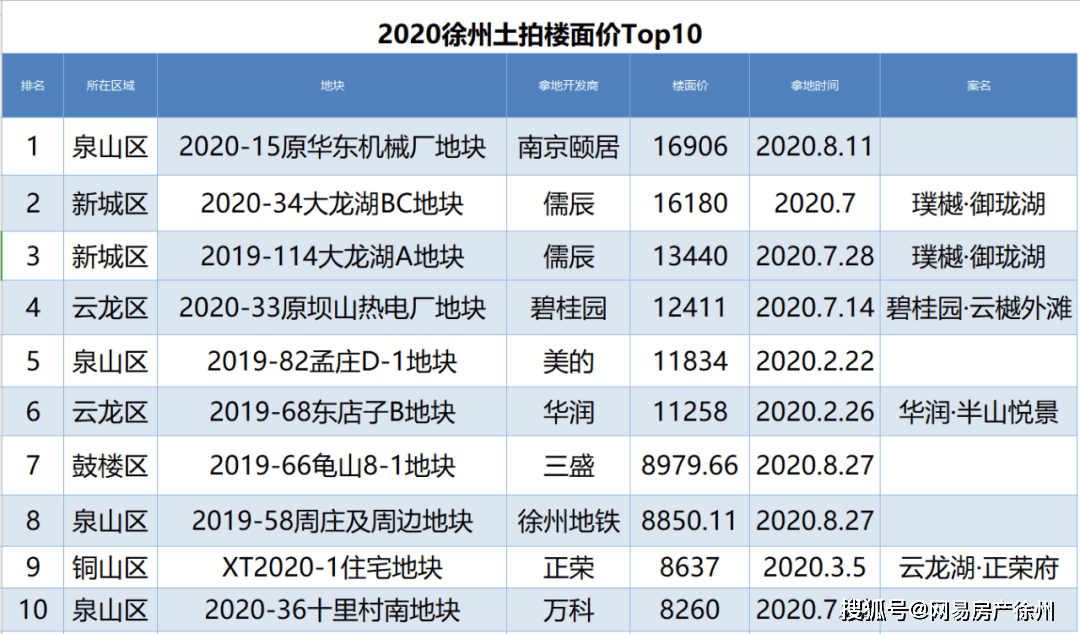1080x634 pixels.
Task: Click the price cell 11834
Action: point(689,361)
